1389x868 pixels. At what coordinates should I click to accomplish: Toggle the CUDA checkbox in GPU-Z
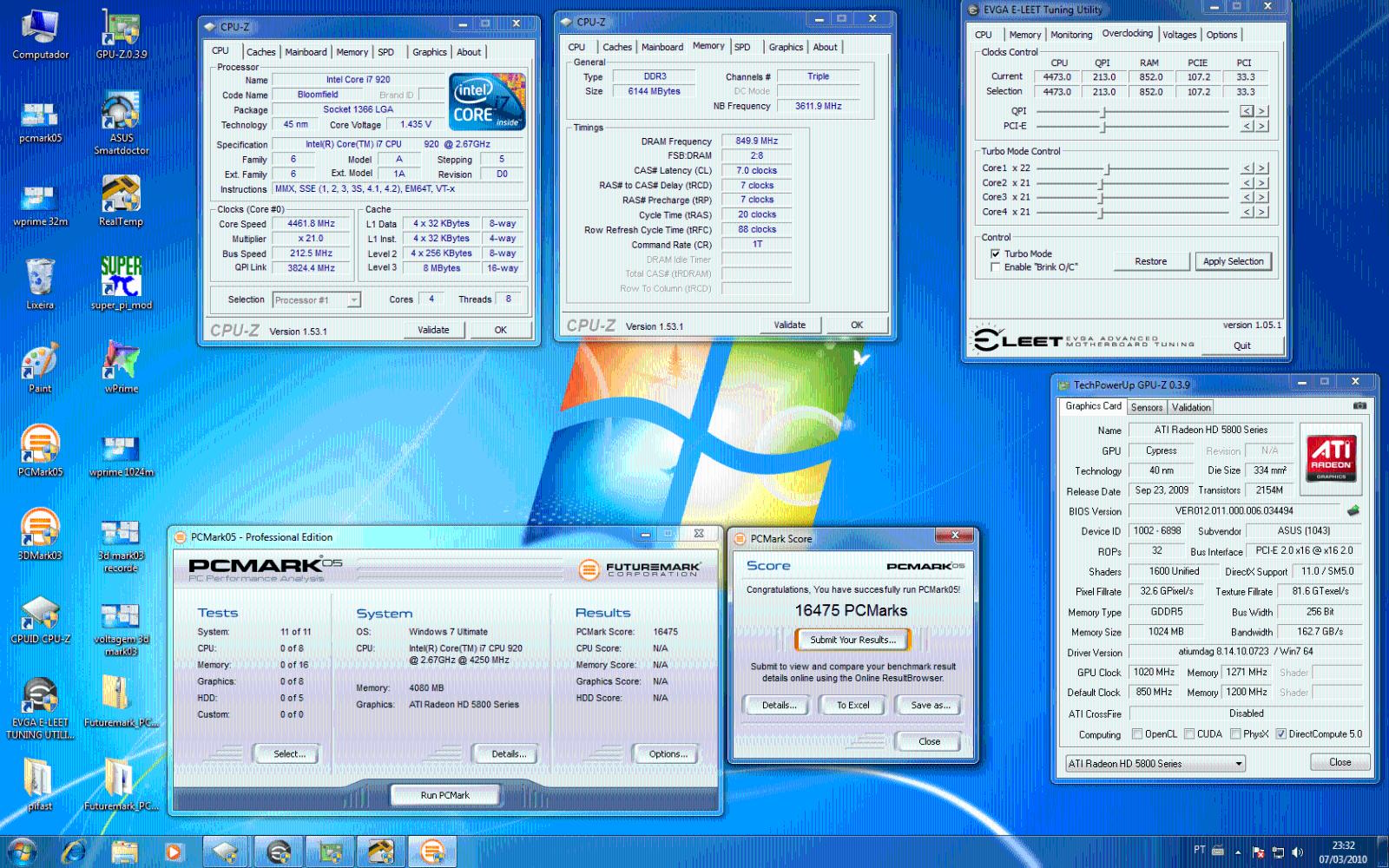(x=1189, y=734)
